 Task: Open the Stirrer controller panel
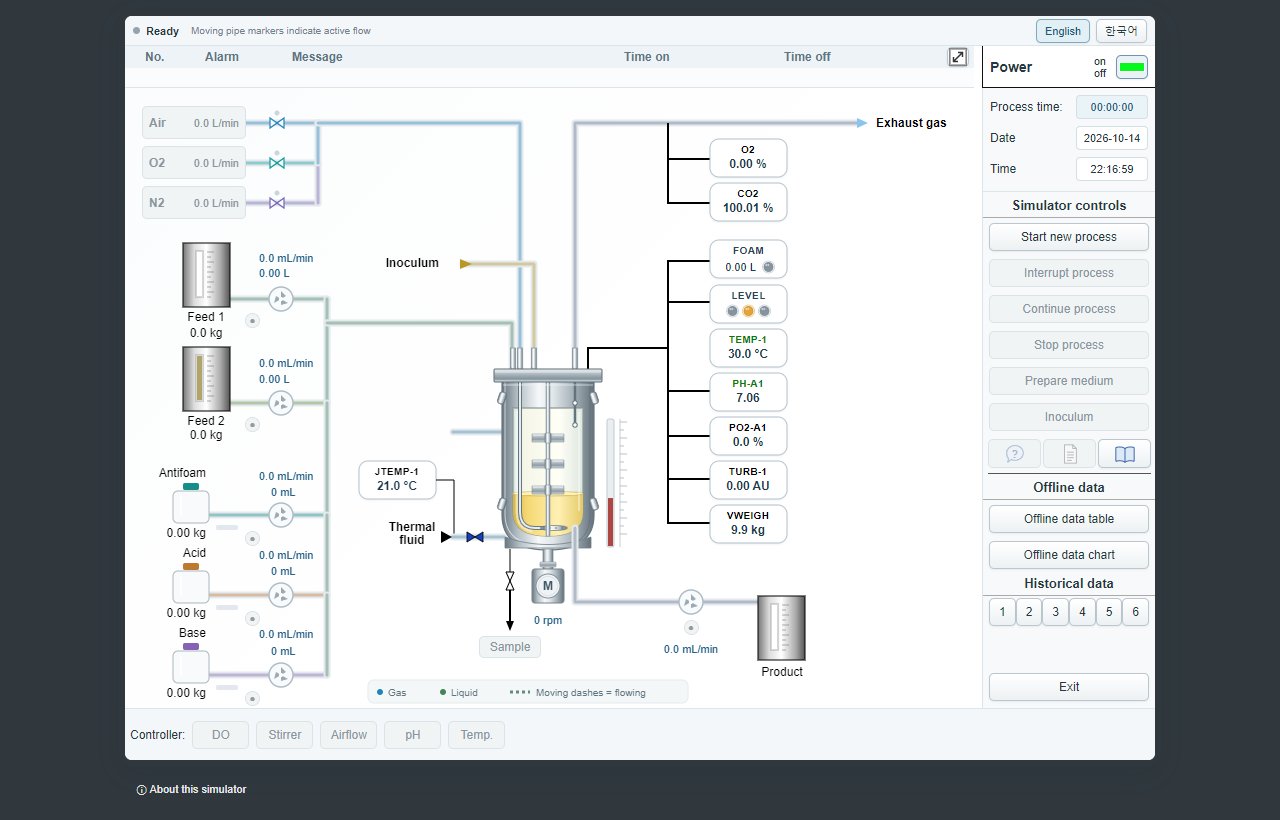[285, 735]
